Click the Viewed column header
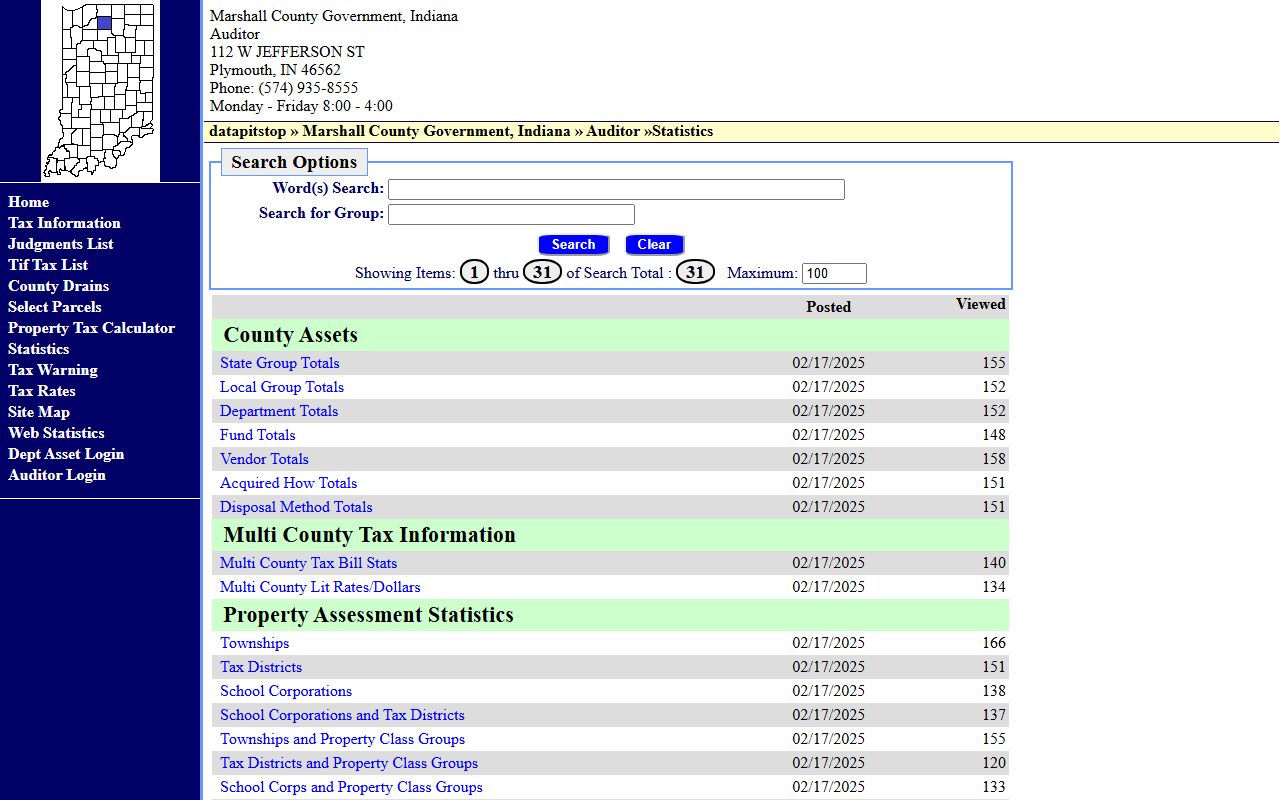 981,304
